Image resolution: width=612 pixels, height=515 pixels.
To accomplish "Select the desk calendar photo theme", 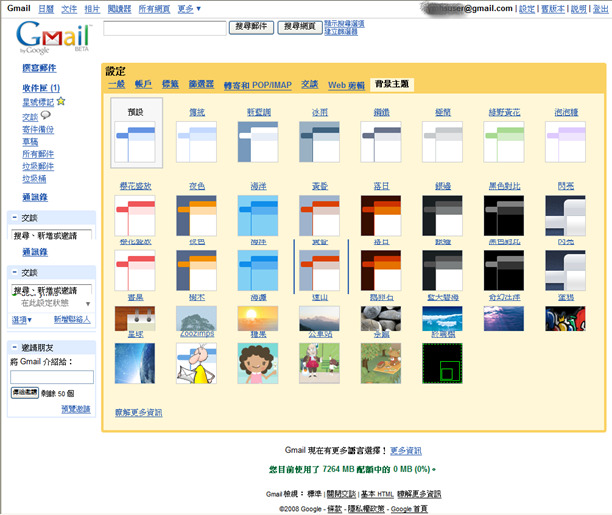I will (135, 318).
